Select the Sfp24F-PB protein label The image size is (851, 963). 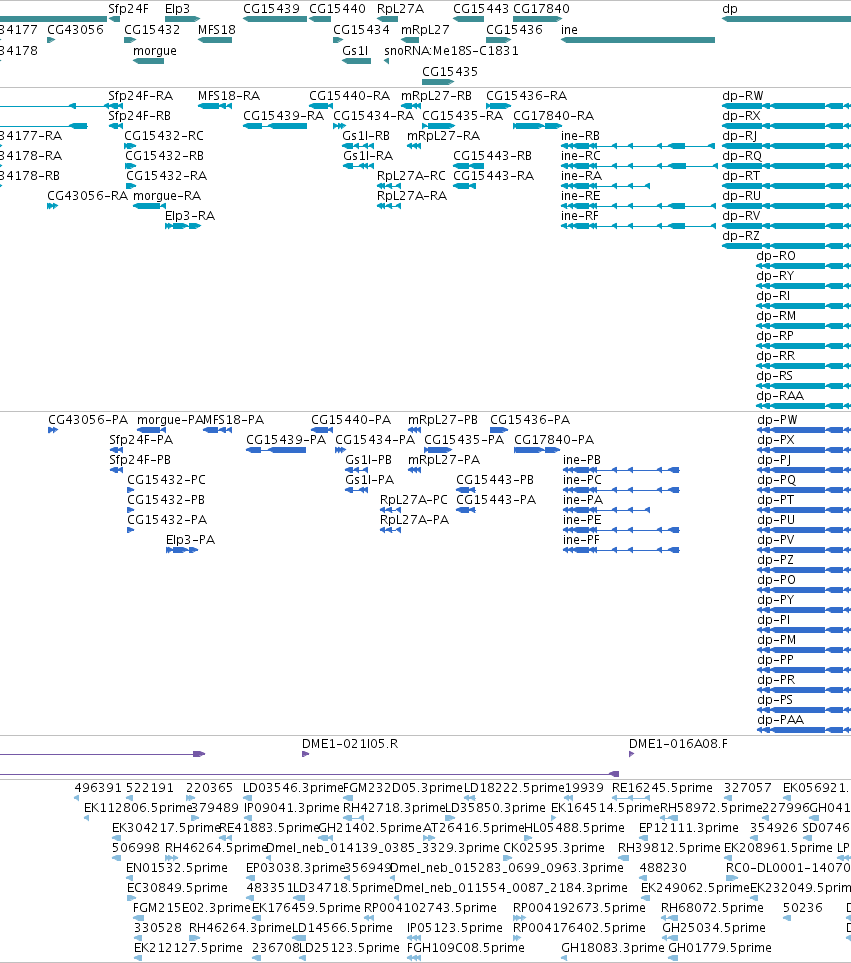(x=140, y=459)
